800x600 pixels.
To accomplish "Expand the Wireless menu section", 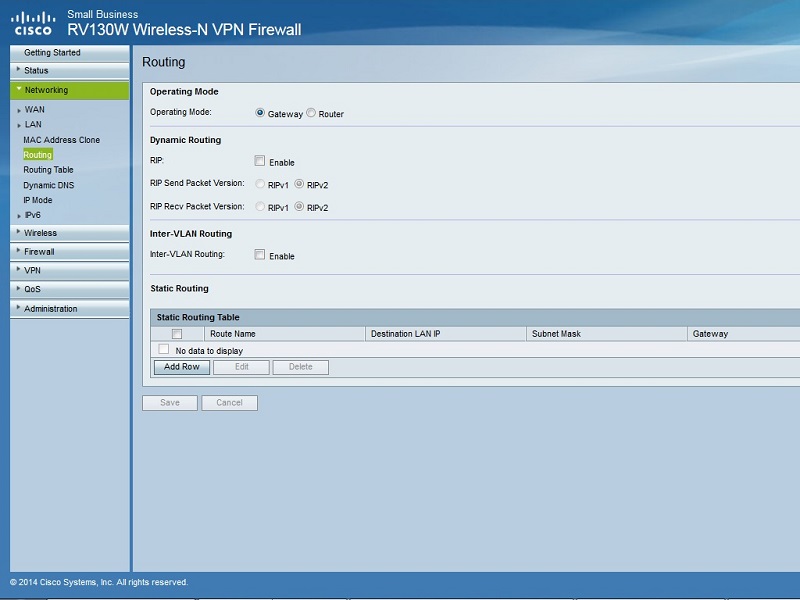I will click(x=69, y=233).
